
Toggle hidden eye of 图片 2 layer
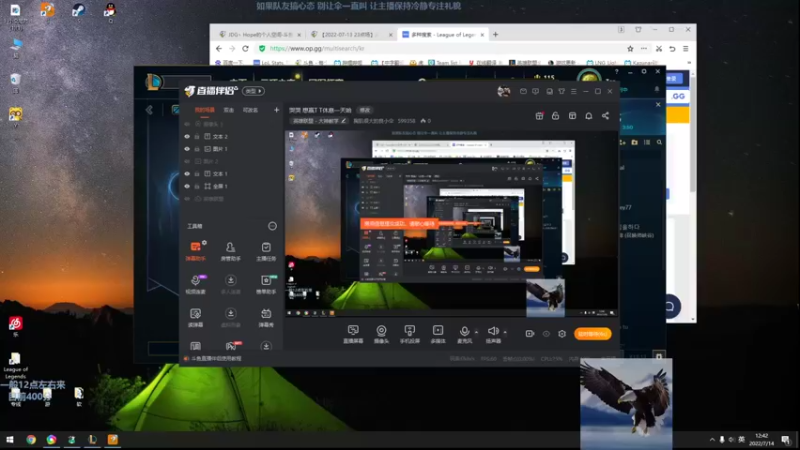[x=187, y=161]
